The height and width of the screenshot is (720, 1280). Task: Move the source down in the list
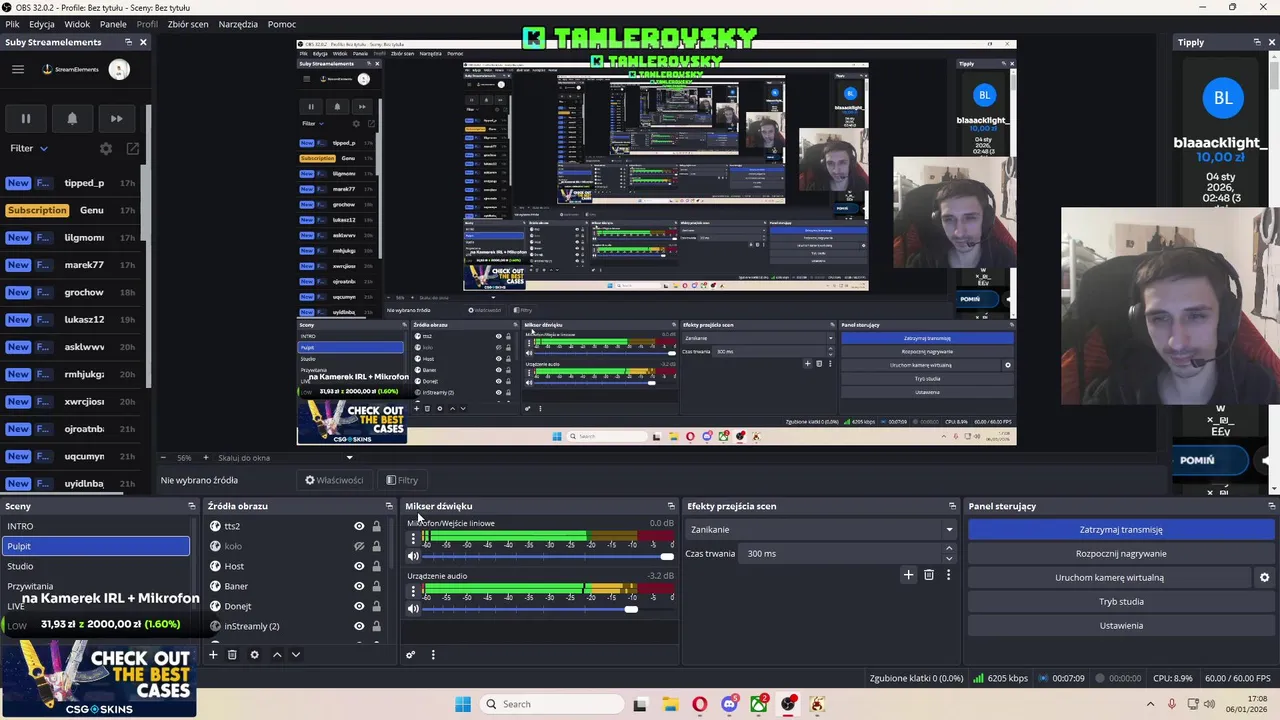pos(295,655)
